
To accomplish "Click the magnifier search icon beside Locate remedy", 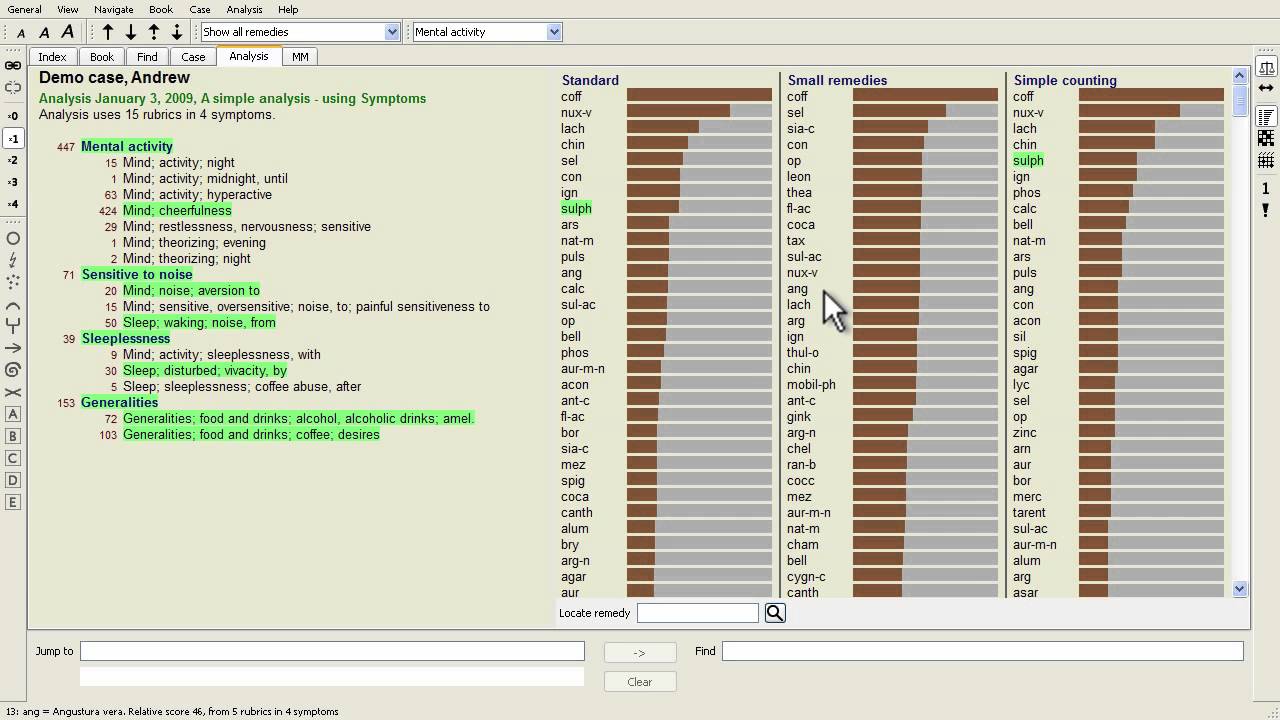I will click(x=775, y=613).
